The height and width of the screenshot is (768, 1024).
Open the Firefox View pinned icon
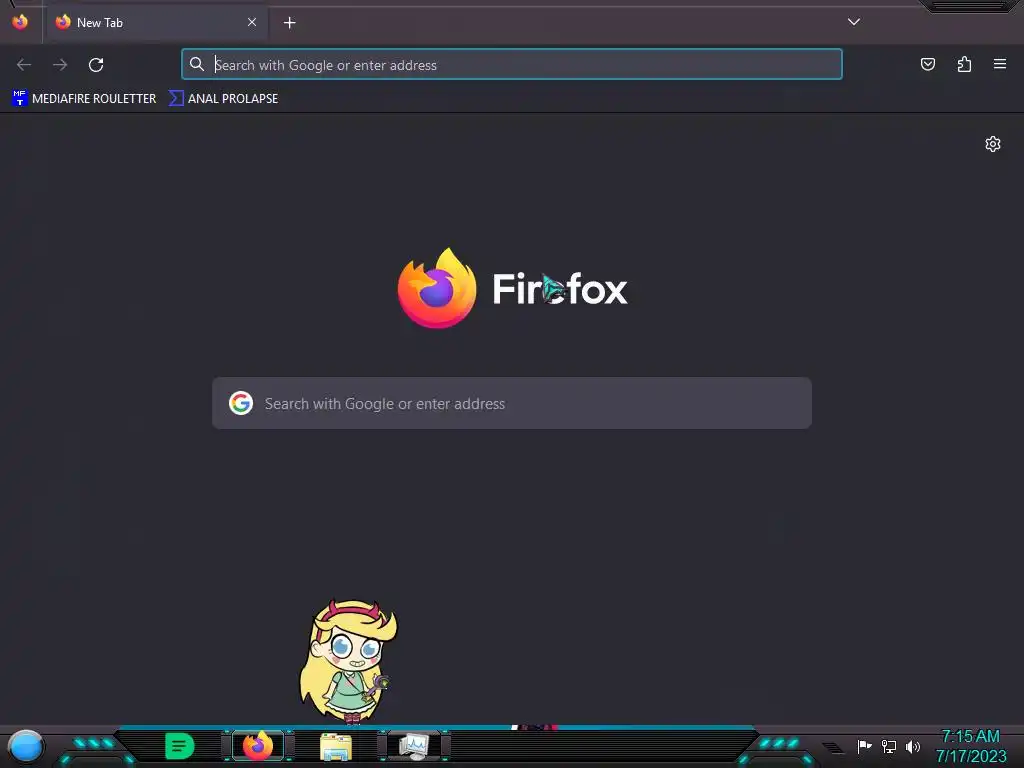[x=20, y=22]
